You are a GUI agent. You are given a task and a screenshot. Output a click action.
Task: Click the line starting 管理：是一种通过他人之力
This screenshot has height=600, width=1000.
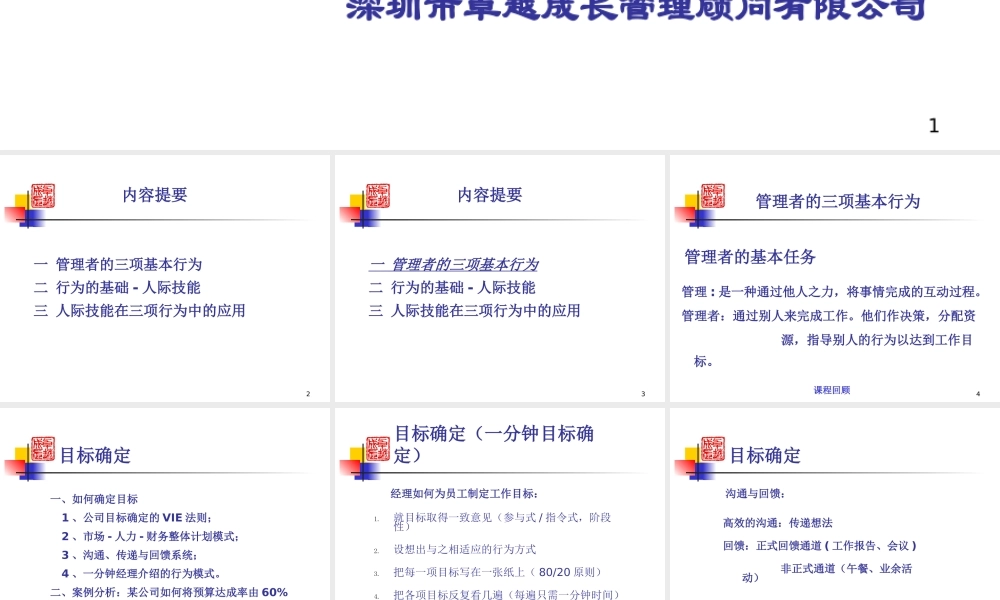pos(832,291)
